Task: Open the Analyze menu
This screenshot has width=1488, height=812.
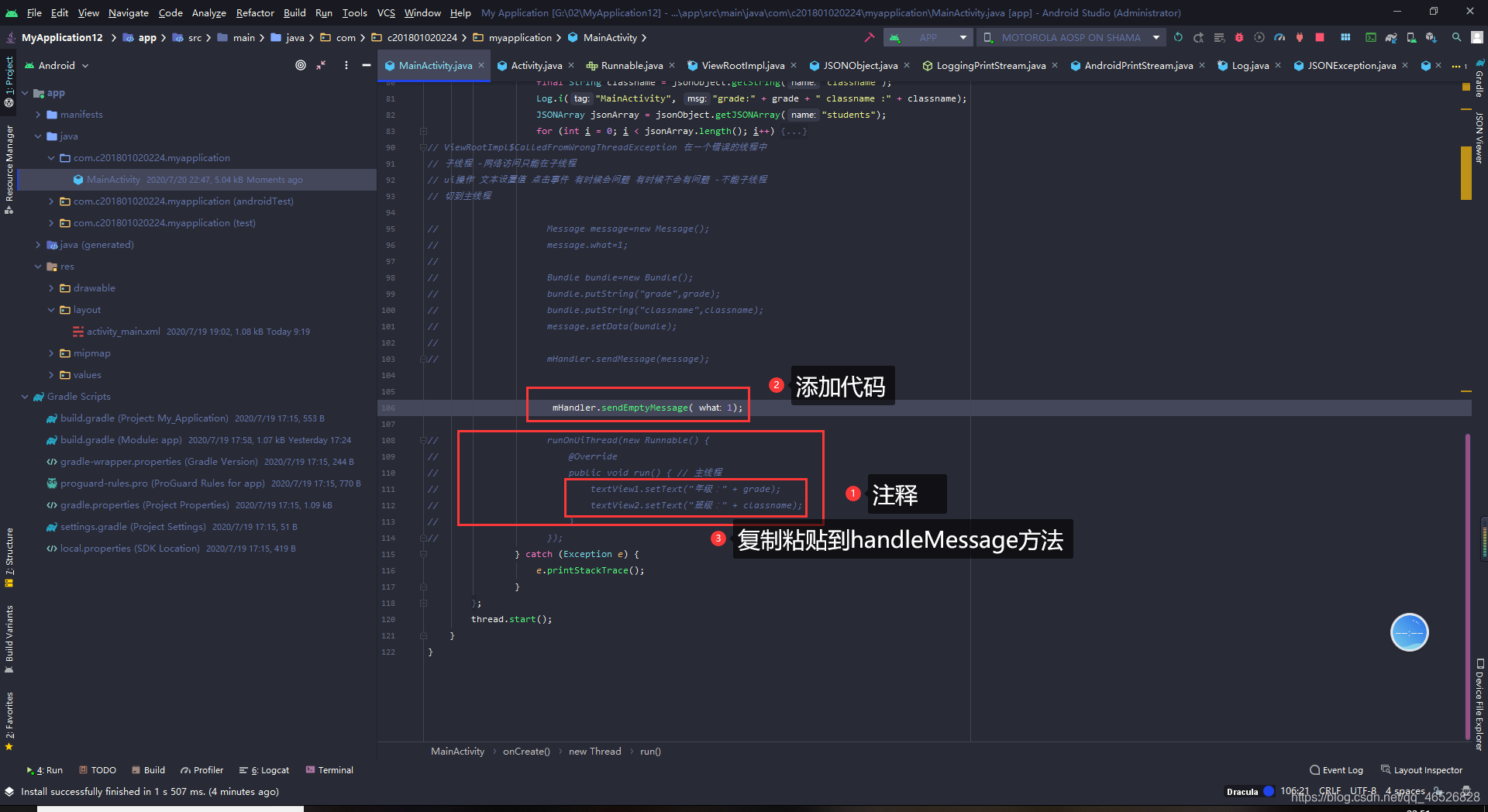Action: (x=209, y=12)
